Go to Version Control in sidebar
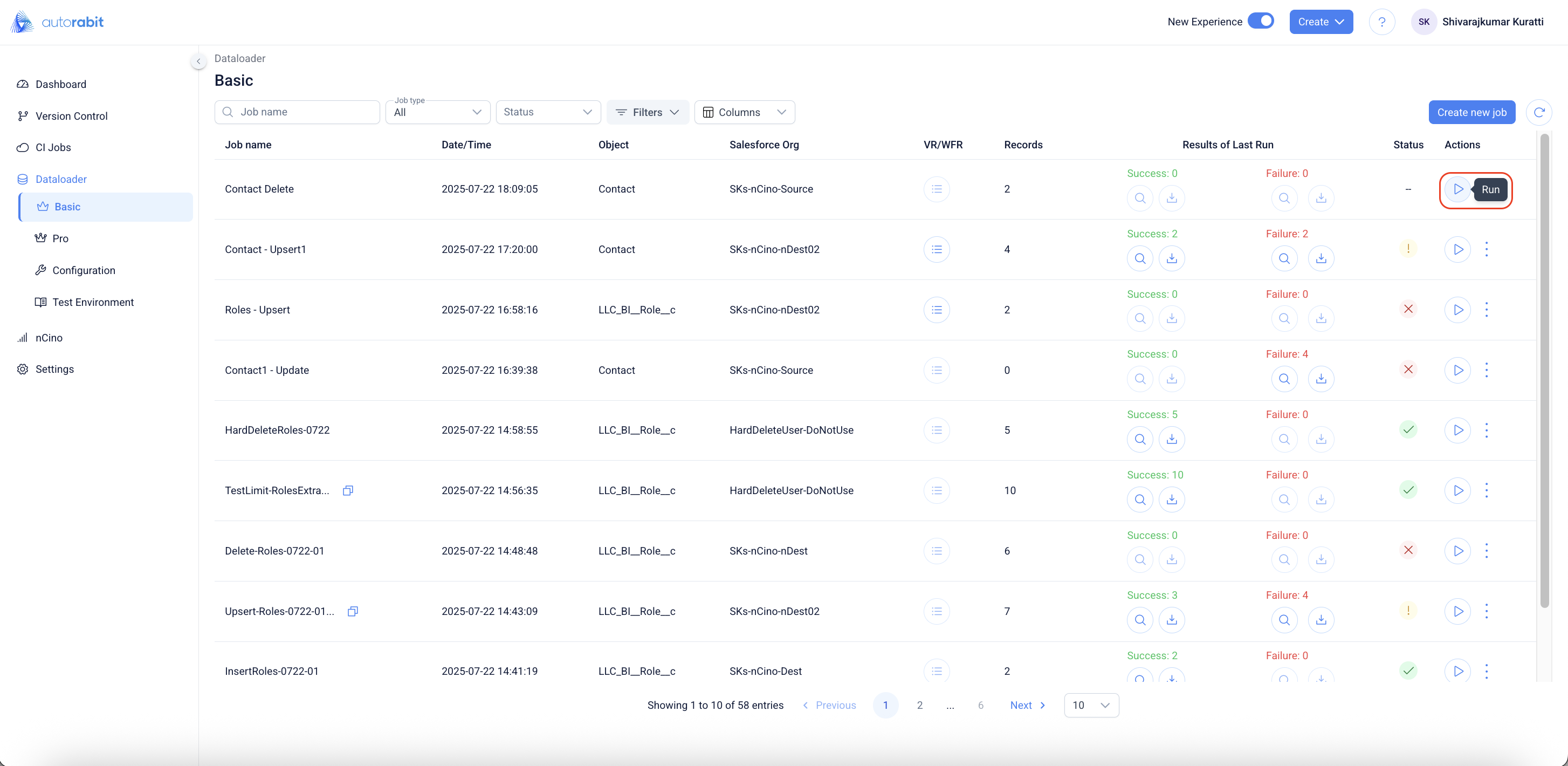The image size is (1568, 766). [71, 117]
